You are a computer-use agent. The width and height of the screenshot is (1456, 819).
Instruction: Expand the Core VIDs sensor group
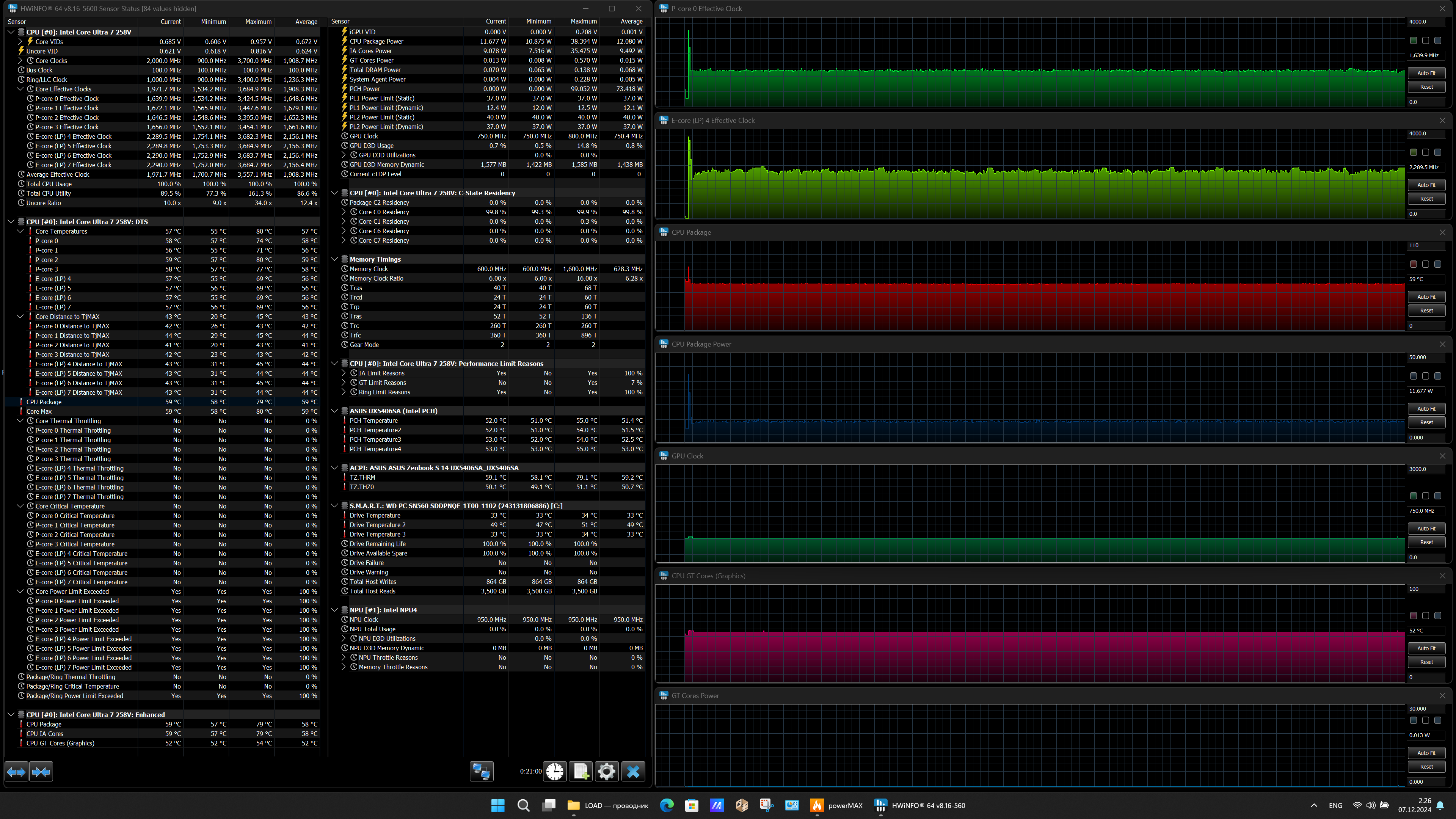(x=20, y=42)
